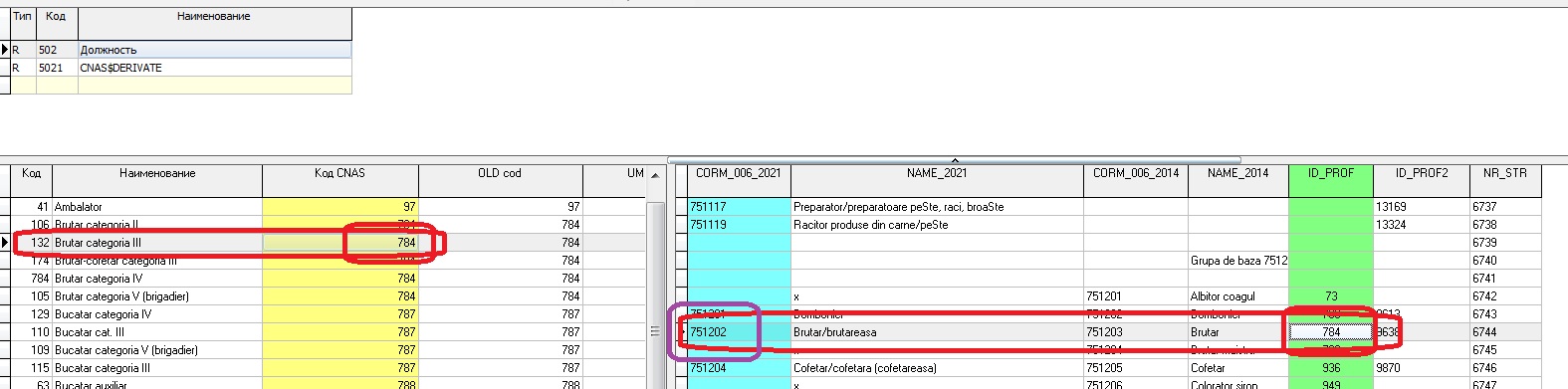Viewport: 1568px width, 389px height.
Task: Click the OLD cod column header
Action: (x=500, y=181)
